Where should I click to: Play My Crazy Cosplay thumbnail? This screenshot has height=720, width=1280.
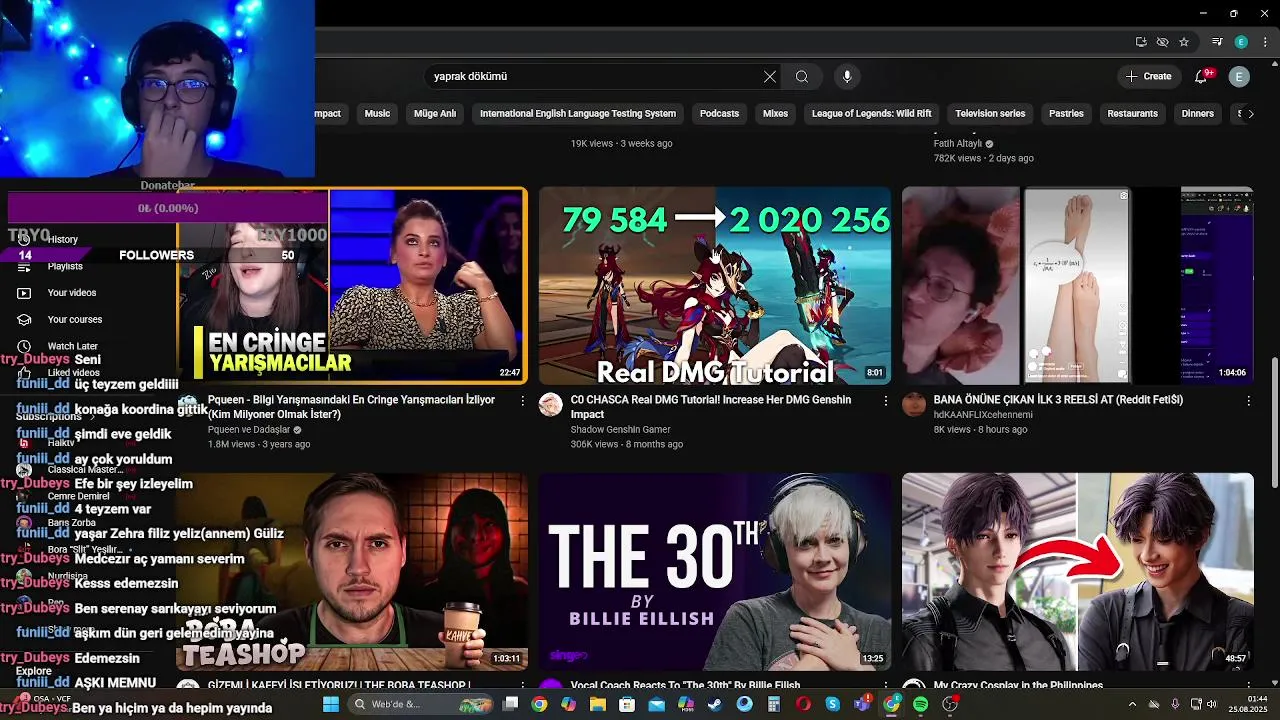pyautogui.click(x=1077, y=571)
